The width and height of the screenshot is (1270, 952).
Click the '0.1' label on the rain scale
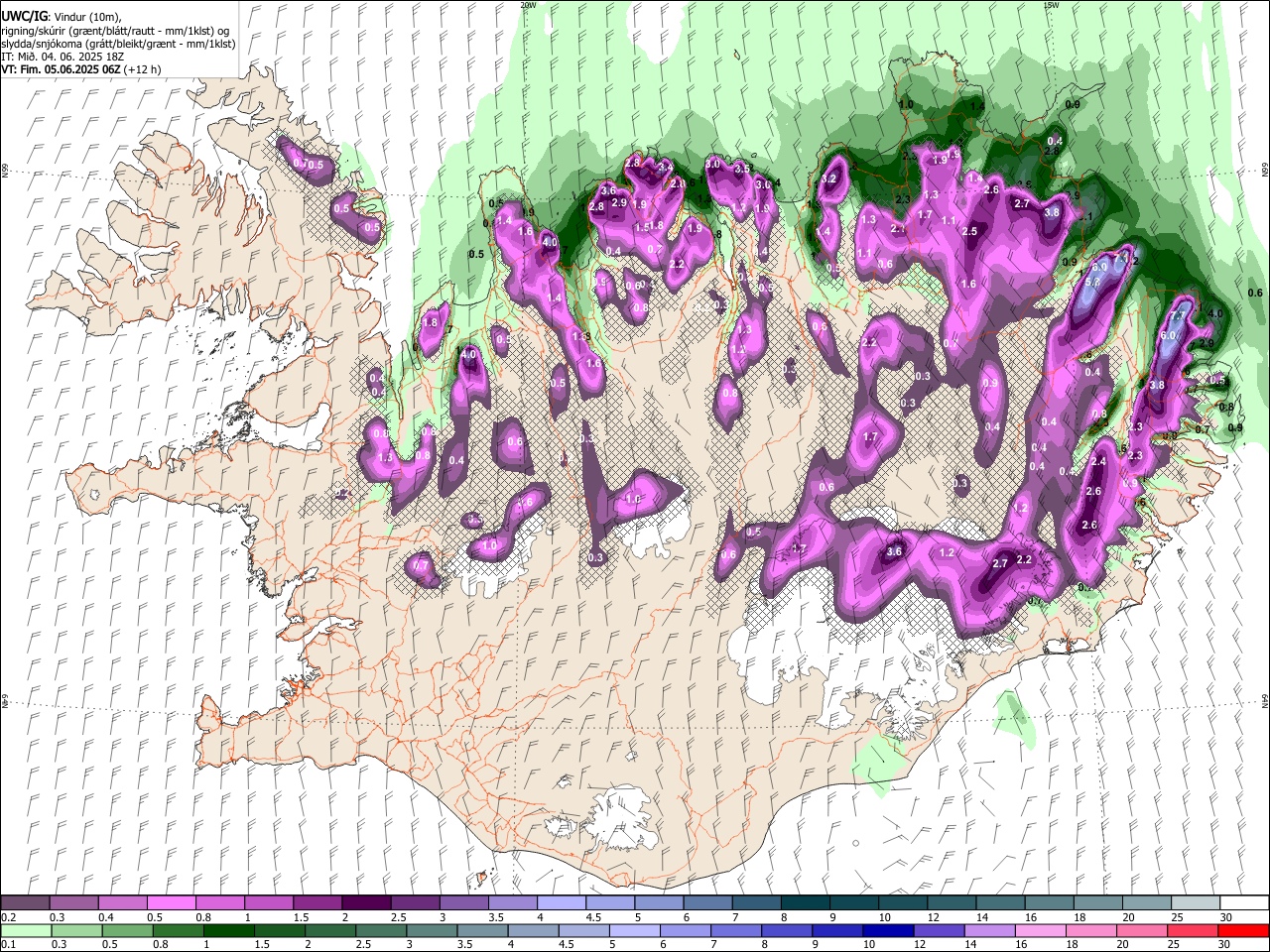click(x=8, y=945)
